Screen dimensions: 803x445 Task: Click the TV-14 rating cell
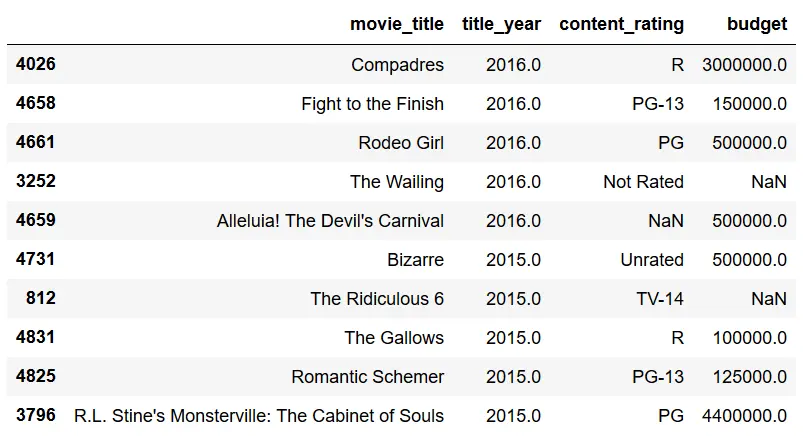click(x=660, y=299)
